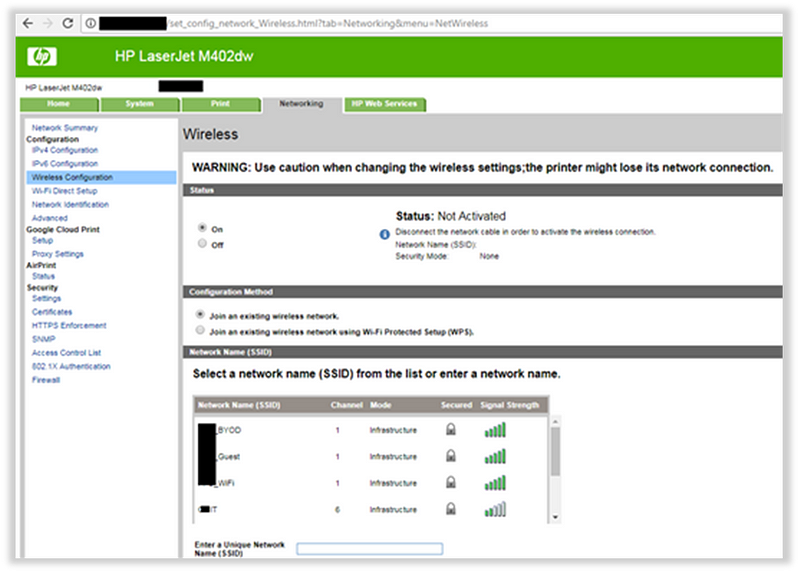Click the lock icon in the BYOD row
The width and height of the screenshot is (800, 573).
tap(451, 429)
